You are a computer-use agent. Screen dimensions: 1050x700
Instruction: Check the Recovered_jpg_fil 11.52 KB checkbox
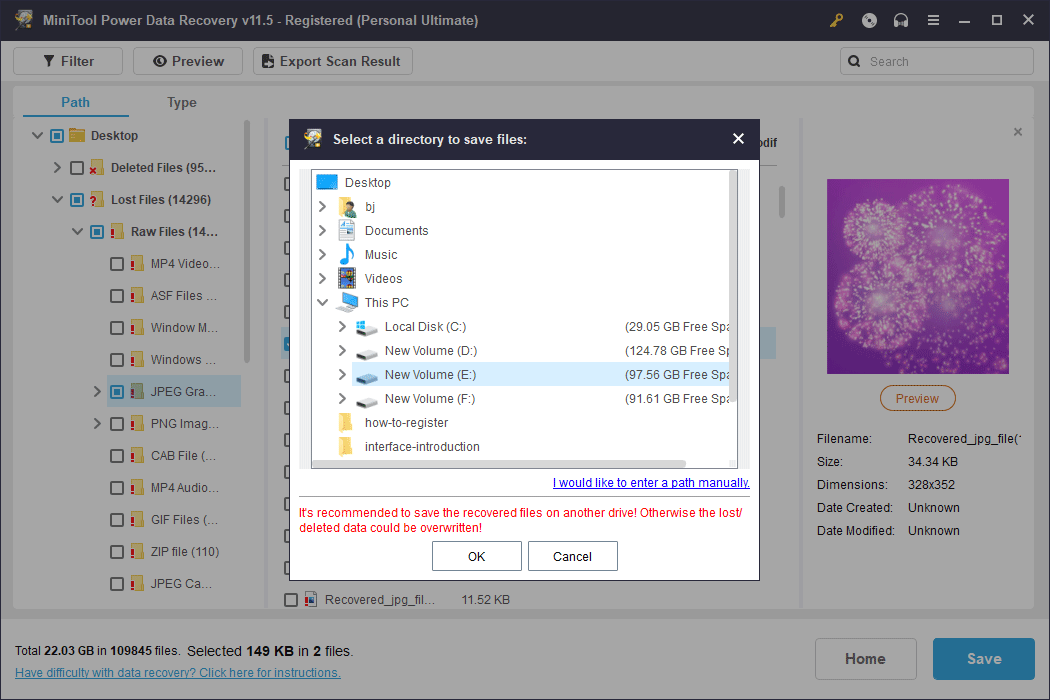point(291,600)
